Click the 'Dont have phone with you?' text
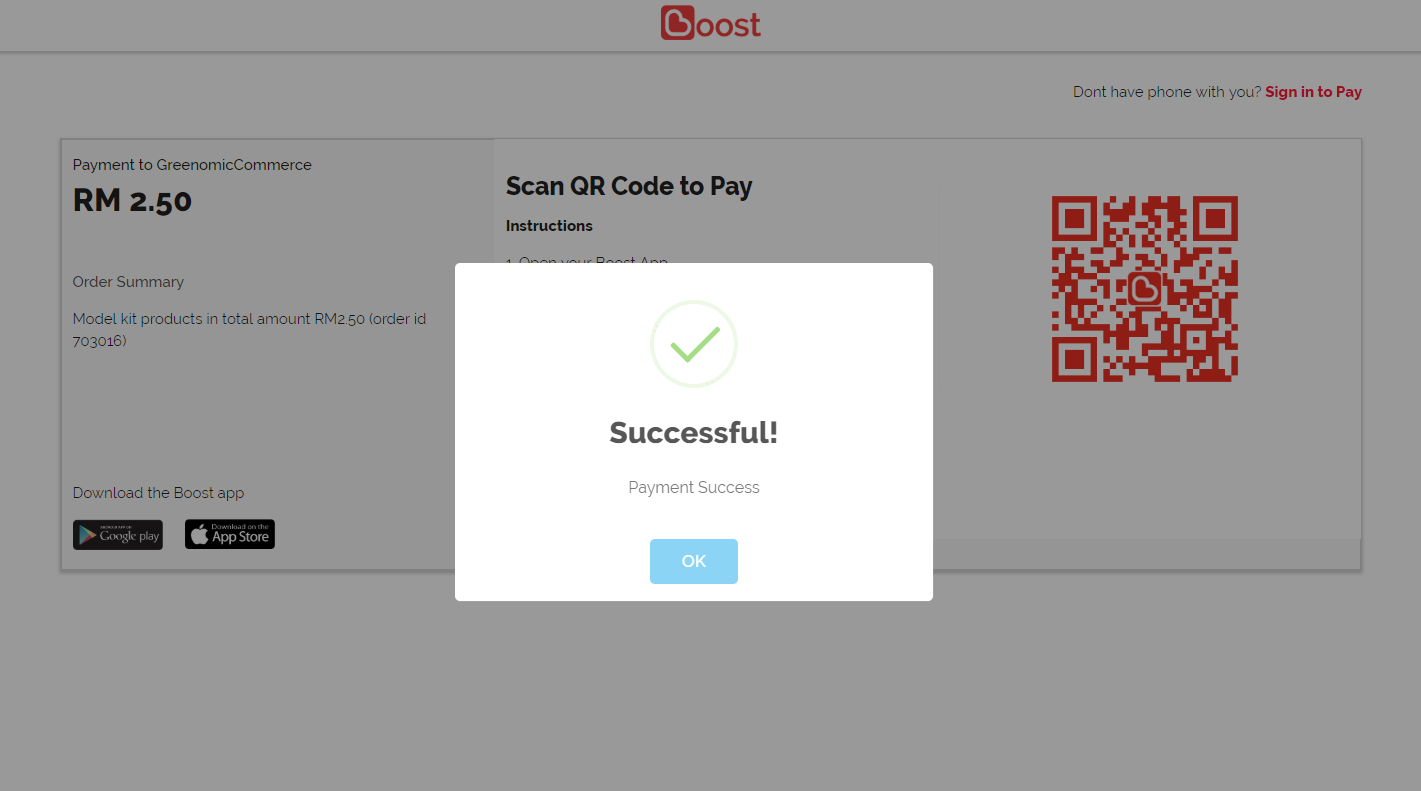Image resolution: width=1421 pixels, height=791 pixels. pos(1166,92)
